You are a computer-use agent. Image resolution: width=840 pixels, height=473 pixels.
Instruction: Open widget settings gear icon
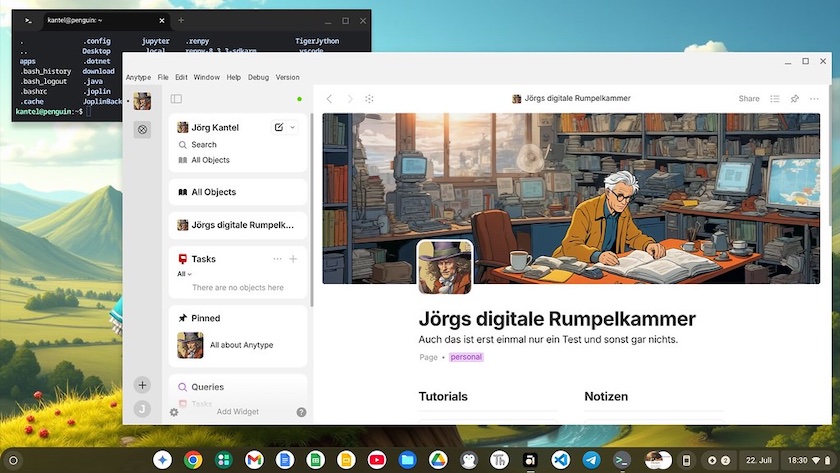pos(174,412)
